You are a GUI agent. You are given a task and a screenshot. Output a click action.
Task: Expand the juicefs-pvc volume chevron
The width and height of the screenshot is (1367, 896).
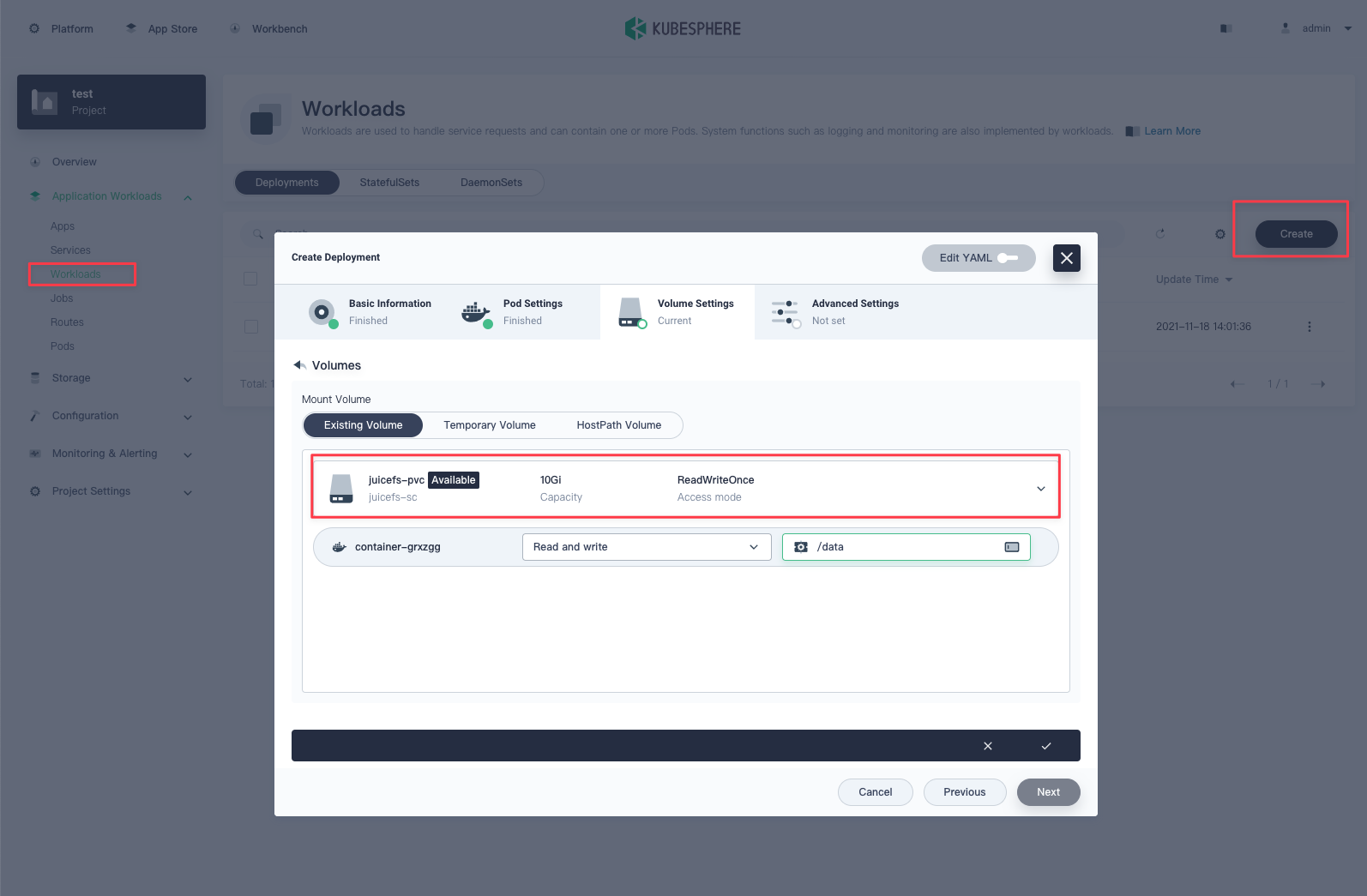click(x=1040, y=489)
